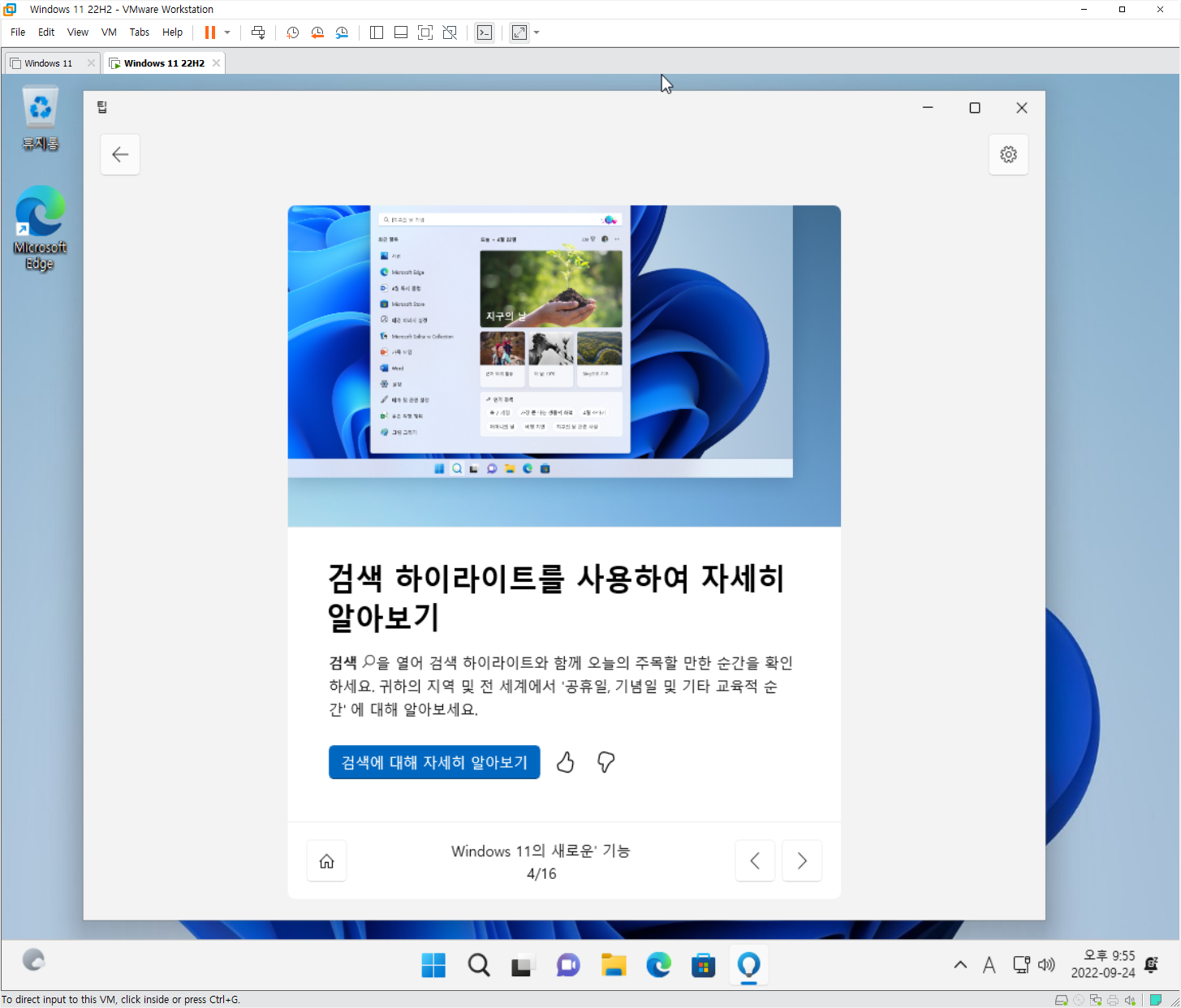Close the inactive Windows 11 tab
This screenshot has width=1181, height=1008.
pos(91,63)
